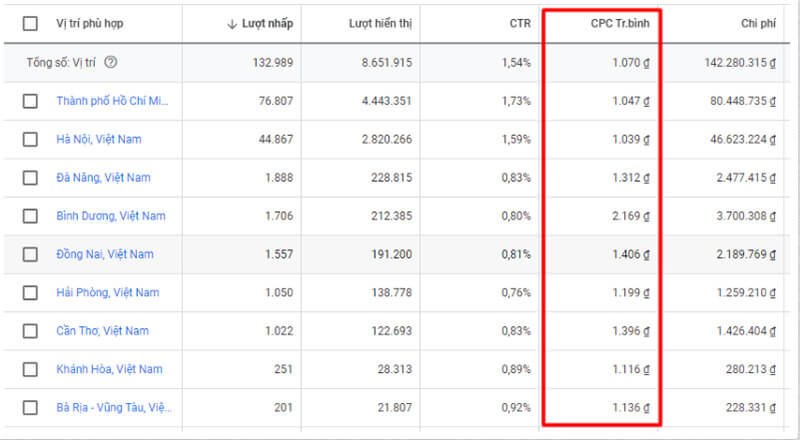Check the box next to Hải Phòng
Image resolution: width=800 pixels, height=440 pixels.
click(30, 293)
